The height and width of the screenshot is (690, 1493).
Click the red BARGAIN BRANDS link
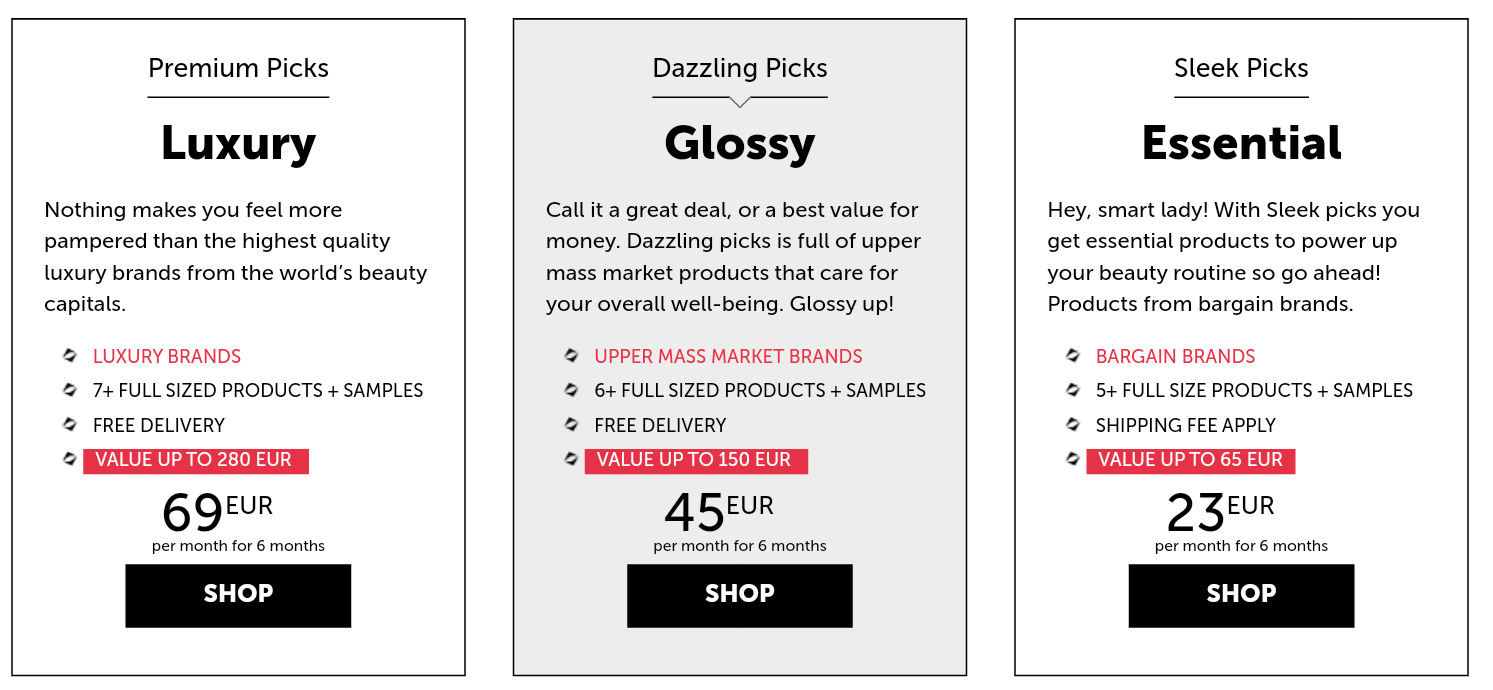click(x=1175, y=356)
